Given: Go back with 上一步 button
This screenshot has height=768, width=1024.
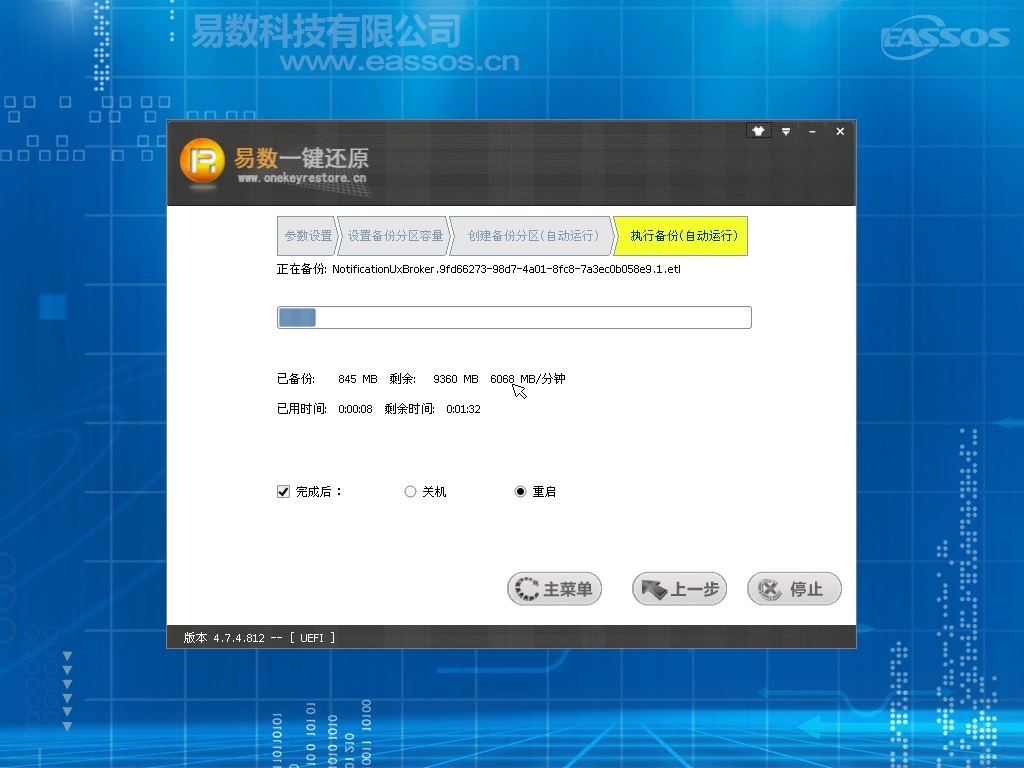Looking at the screenshot, I should tap(679, 589).
